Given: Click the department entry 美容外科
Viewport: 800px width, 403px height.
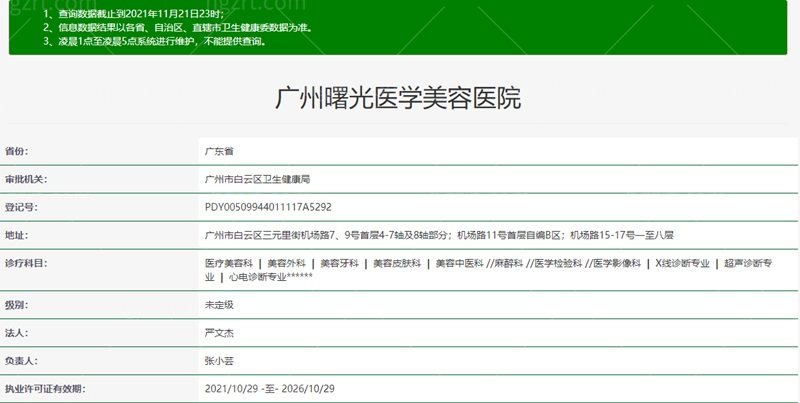Looking at the screenshot, I should [286, 264].
